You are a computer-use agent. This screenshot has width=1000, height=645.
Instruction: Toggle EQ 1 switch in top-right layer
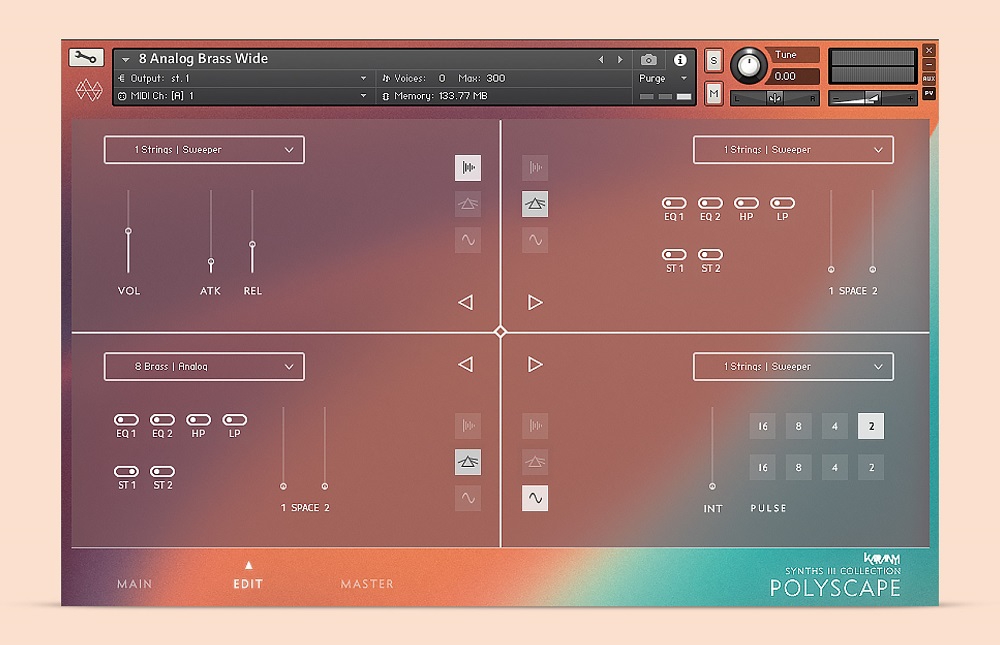(x=674, y=203)
